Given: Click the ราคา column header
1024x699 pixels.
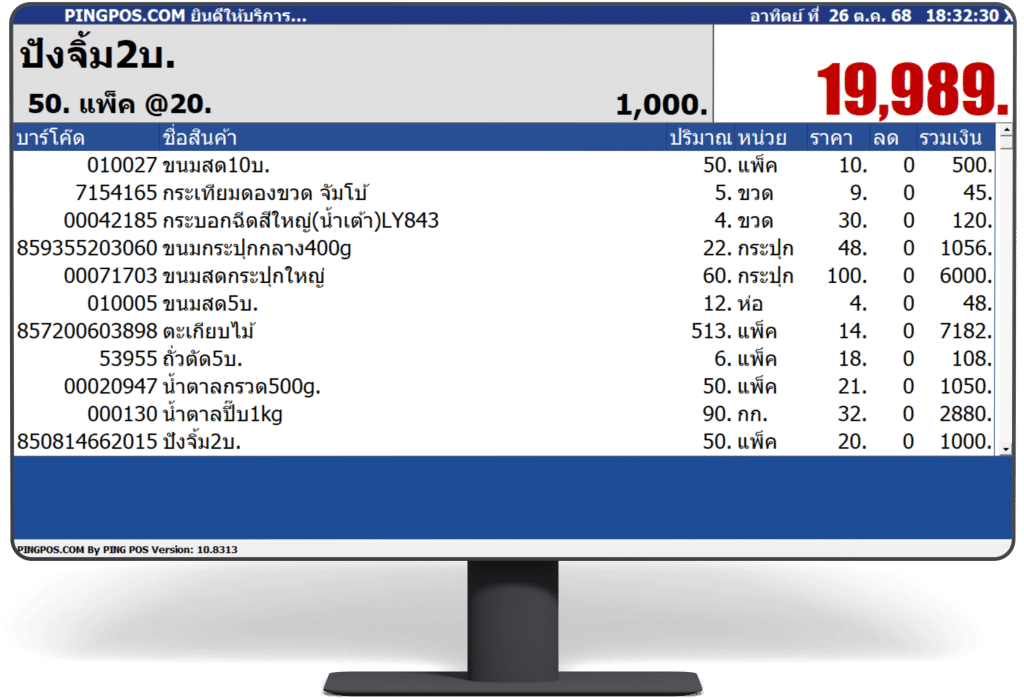Looking at the screenshot, I should point(830,138).
